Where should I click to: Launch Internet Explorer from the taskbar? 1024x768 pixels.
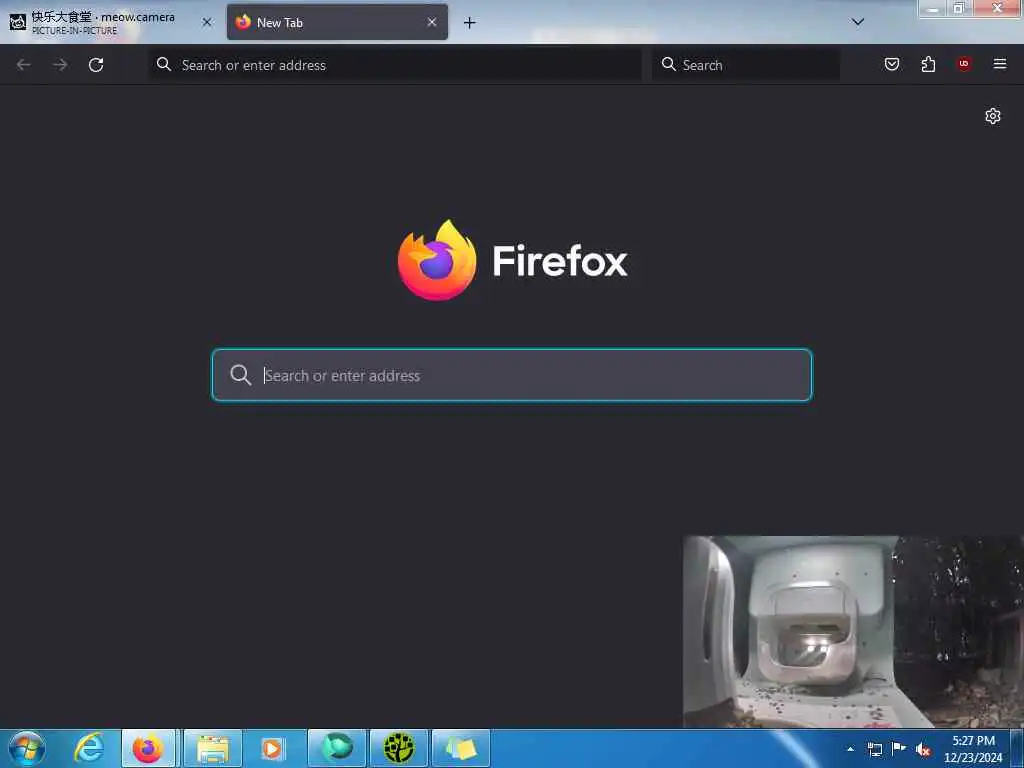point(89,748)
